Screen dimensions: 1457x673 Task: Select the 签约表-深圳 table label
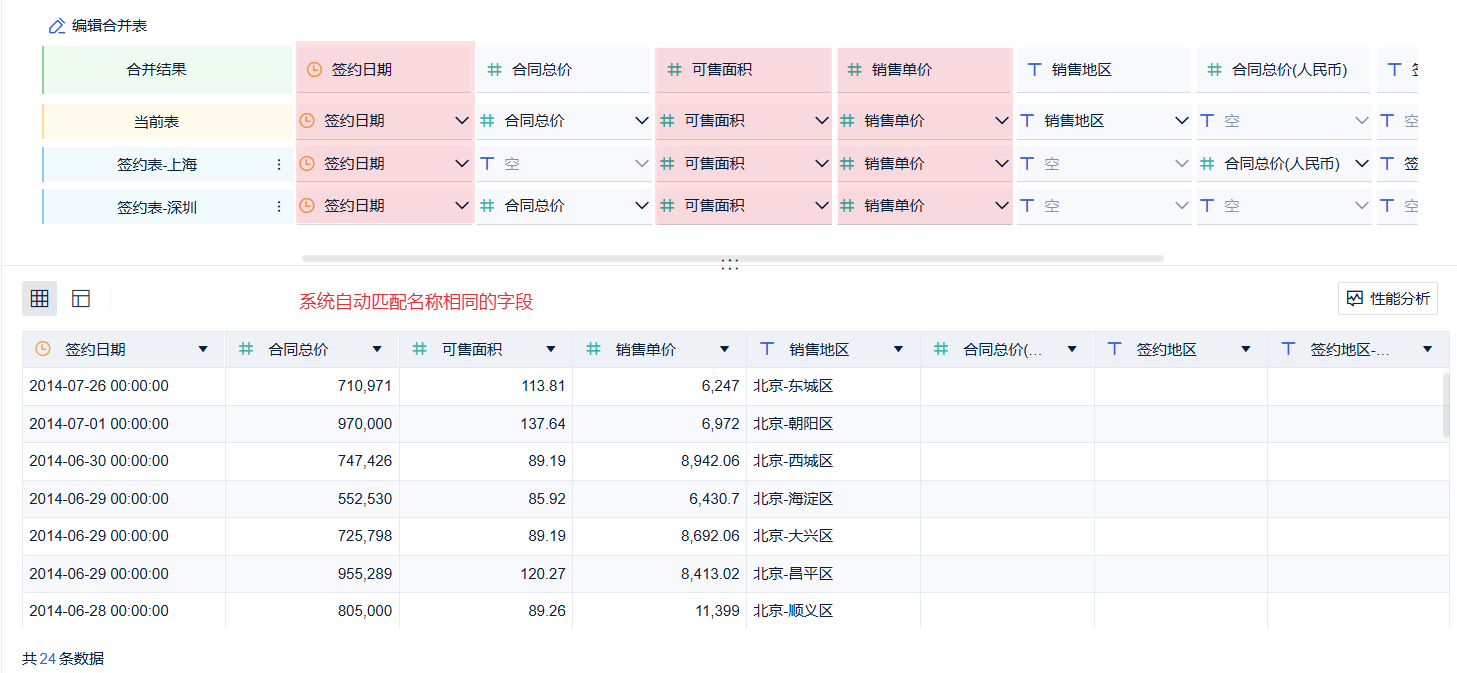tap(157, 207)
